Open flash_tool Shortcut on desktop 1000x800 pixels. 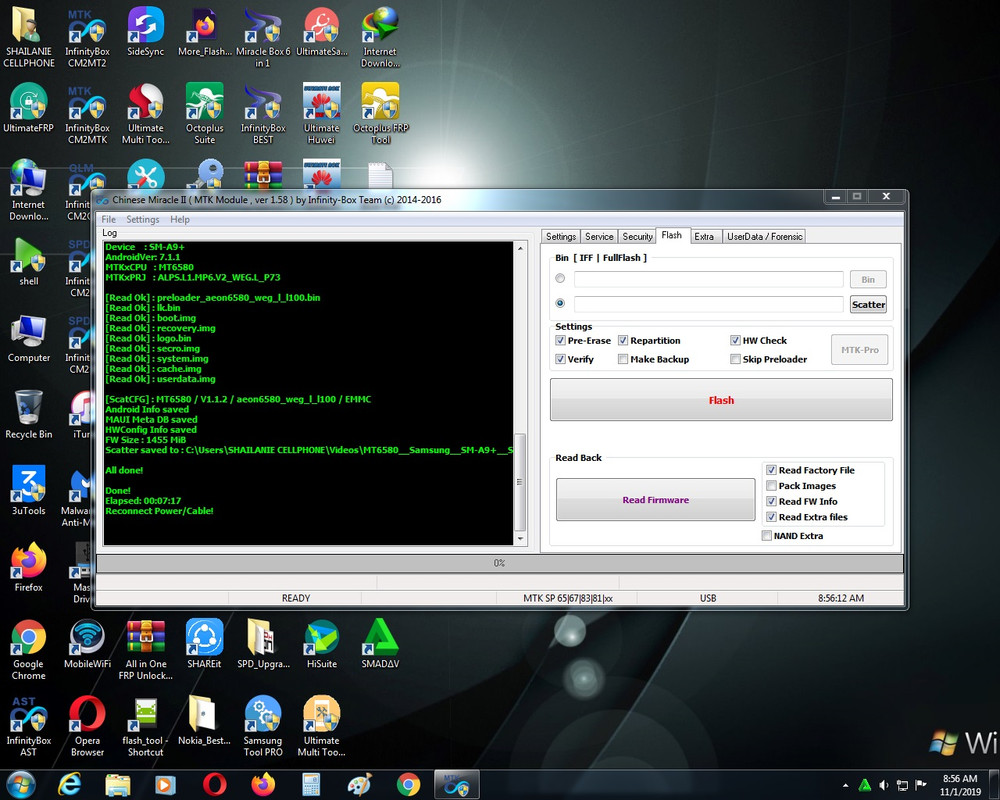(145, 727)
